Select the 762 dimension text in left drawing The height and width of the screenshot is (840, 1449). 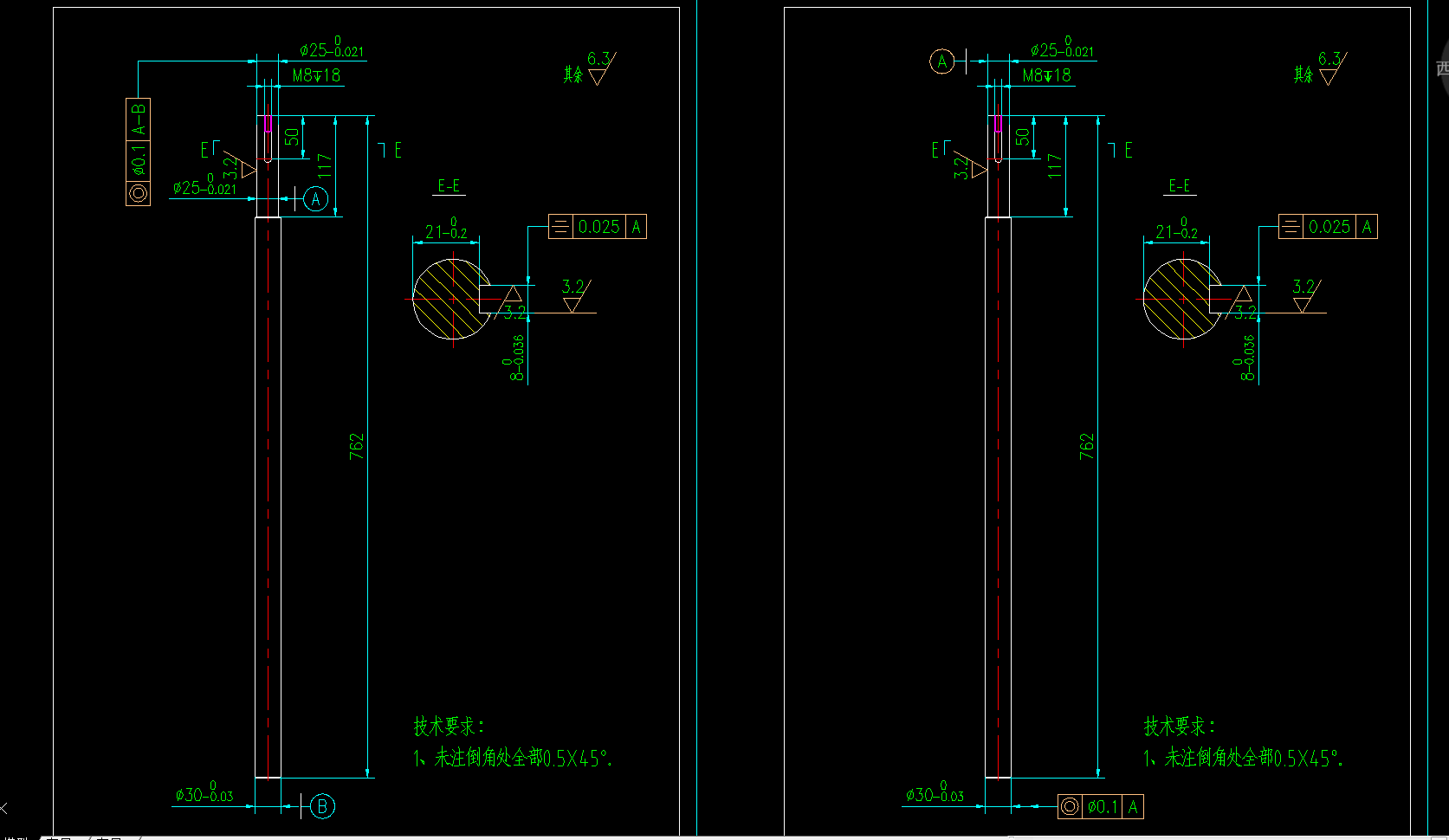pyautogui.click(x=357, y=446)
